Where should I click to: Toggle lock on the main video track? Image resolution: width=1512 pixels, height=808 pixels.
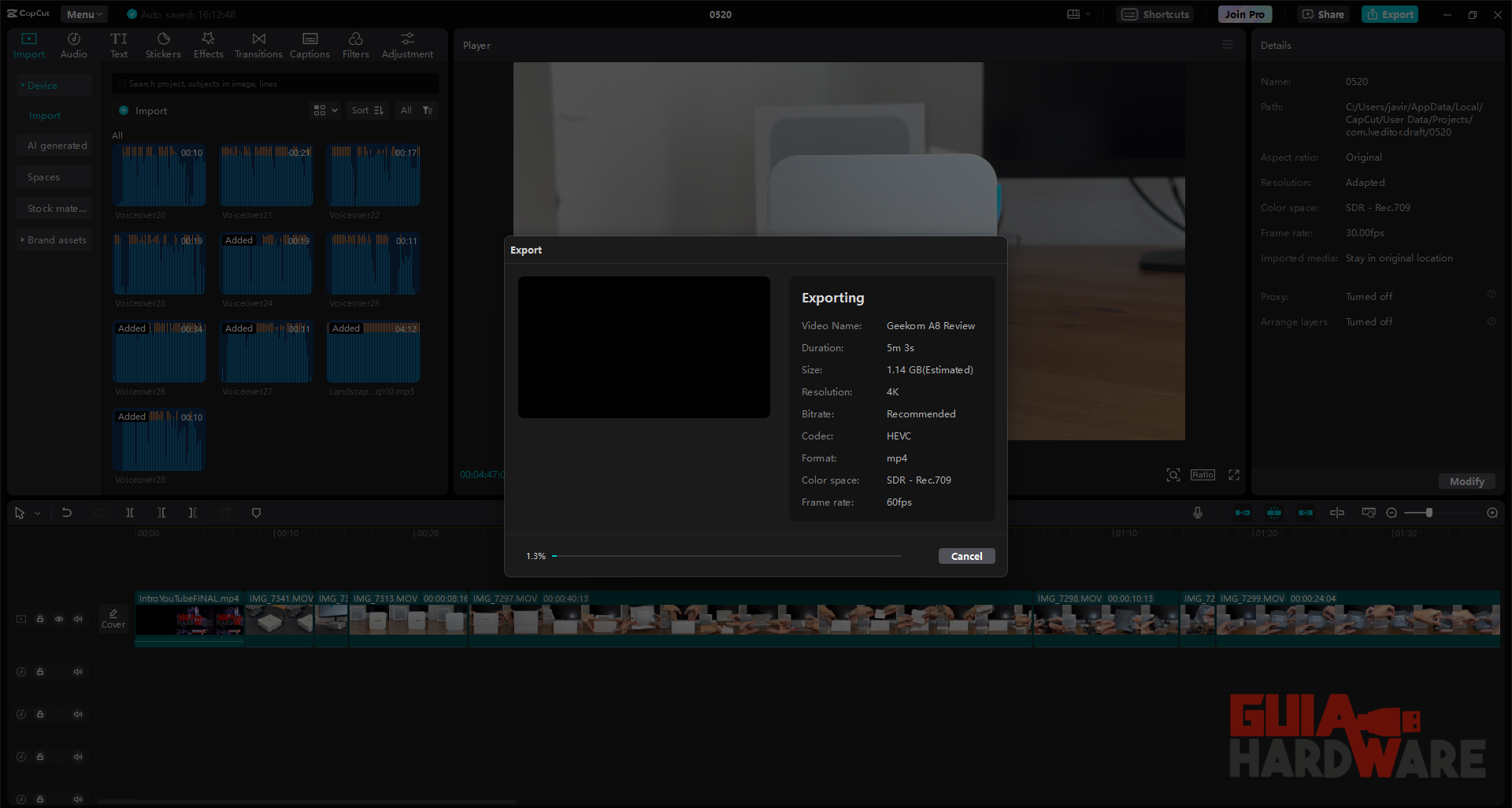pyautogui.click(x=40, y=619)
